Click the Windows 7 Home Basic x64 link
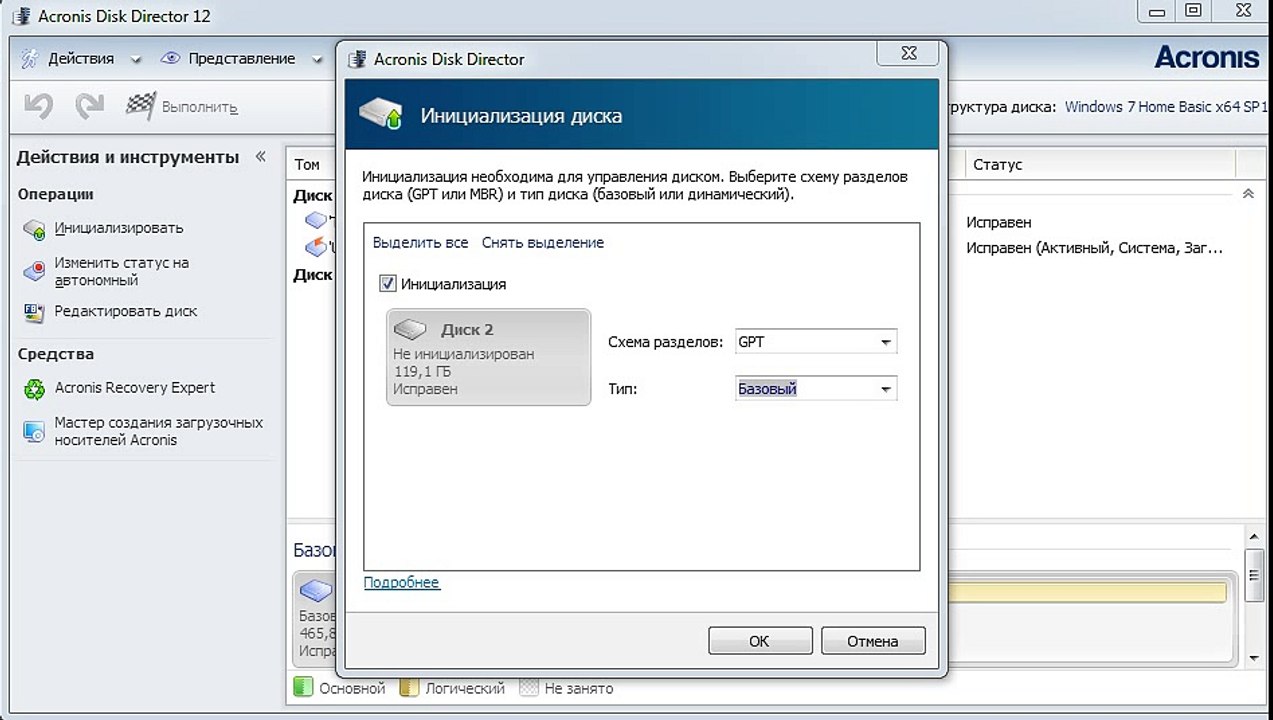Image resolution: width=1273 pixels, height=720 pixels. (x=1168, y=106)
